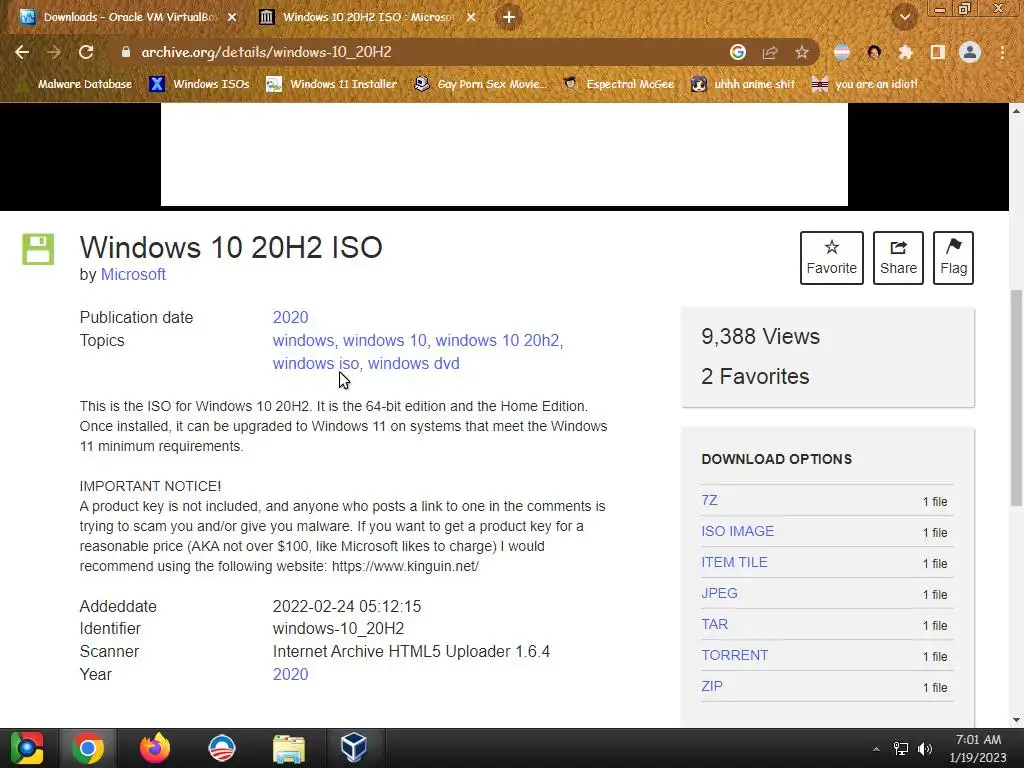Open the share page icon in address bar
Viewport: 1024px width, 768px height.
pos(770,52)
